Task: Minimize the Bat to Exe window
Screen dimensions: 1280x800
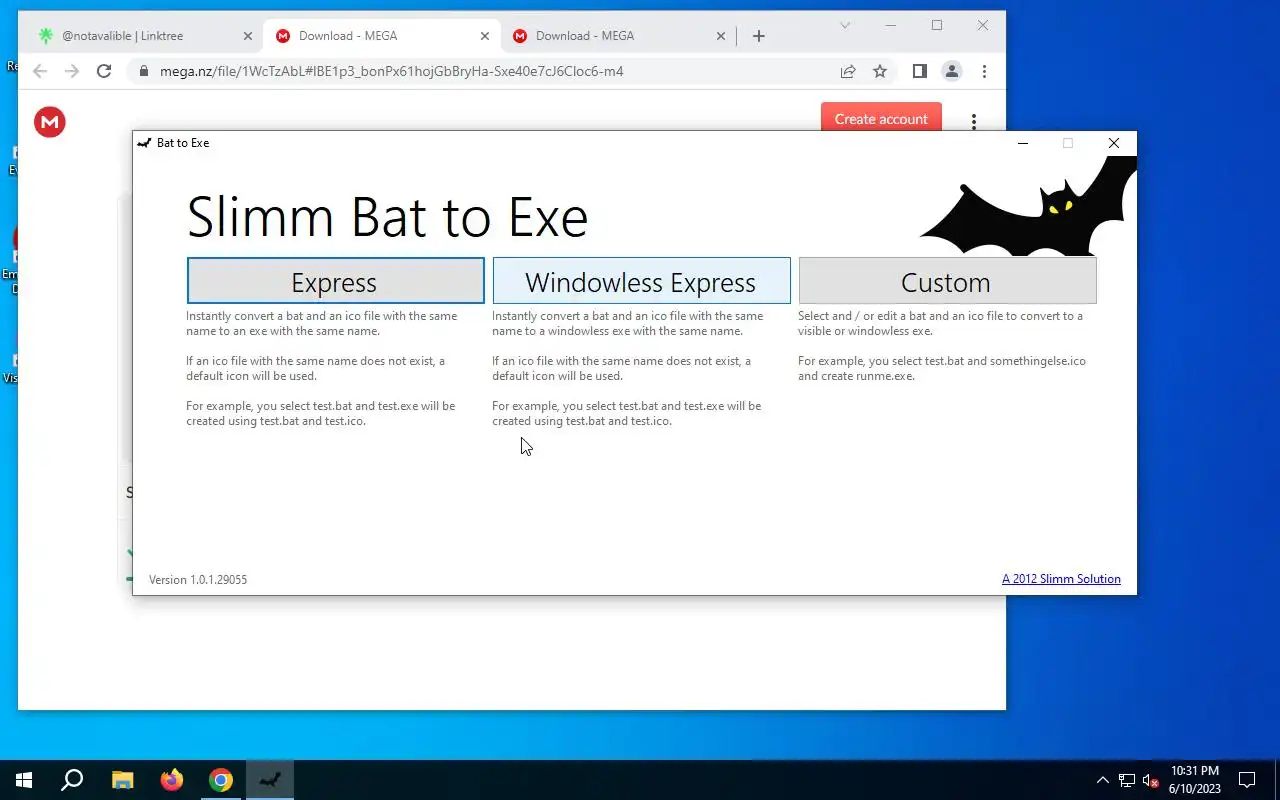Action: pyautogui.click(x=1023, y=143)
